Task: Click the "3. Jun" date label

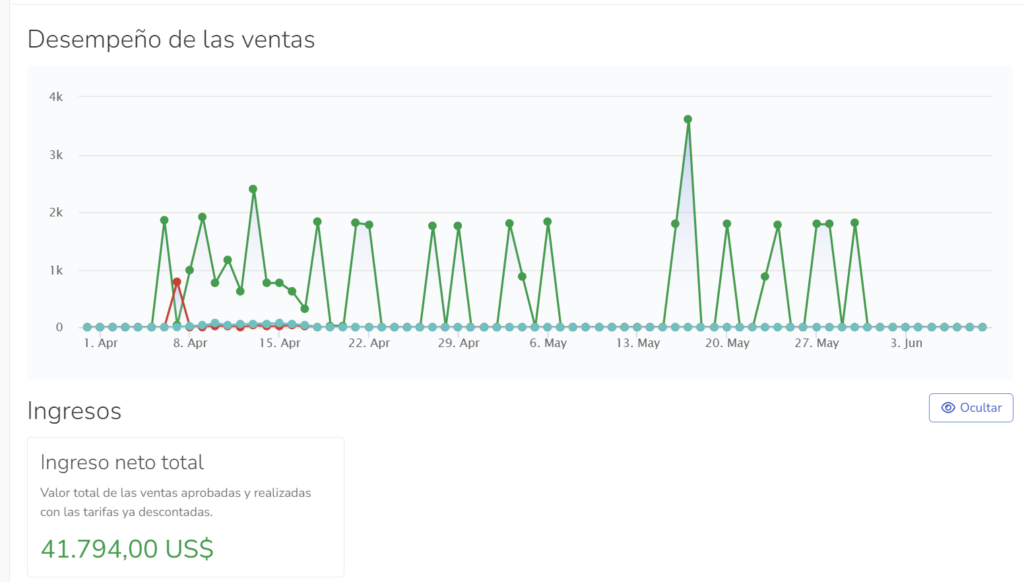Action: pos(906,344)
